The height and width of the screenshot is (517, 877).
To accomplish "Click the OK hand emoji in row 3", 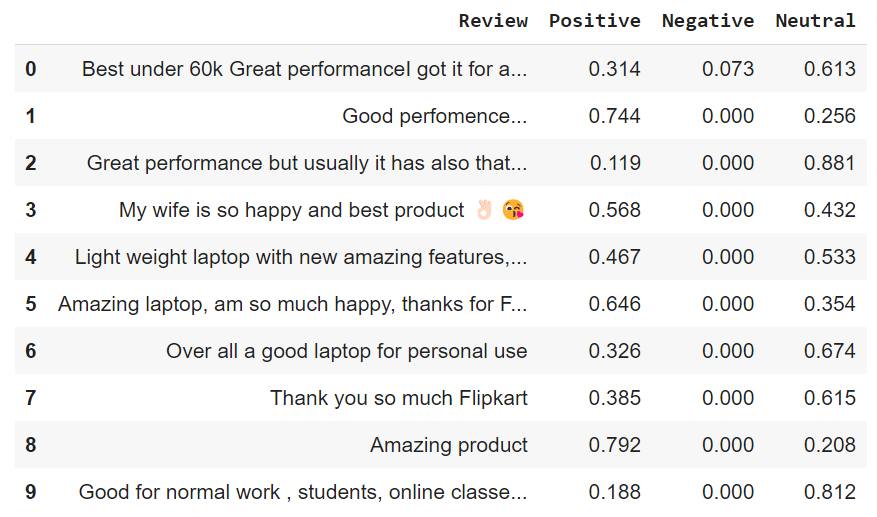I will pyautogui.click(x=484, y=210).
